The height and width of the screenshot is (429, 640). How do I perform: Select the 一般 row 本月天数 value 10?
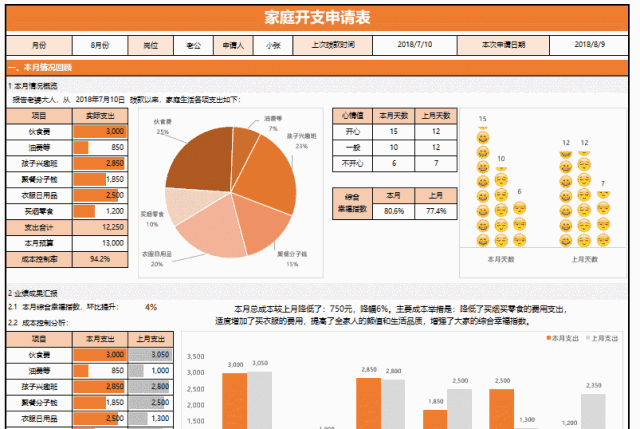click(393, 147)
